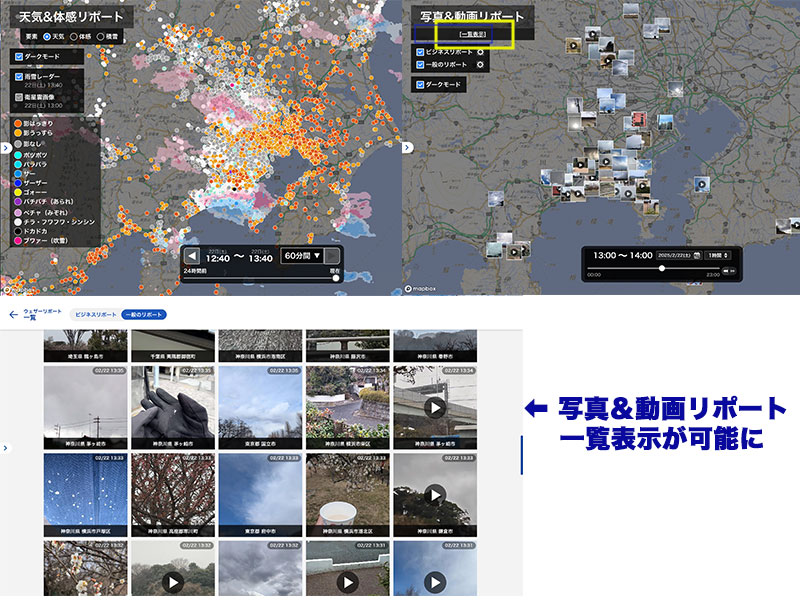Open the gloved hand photo thumbnail

coord(171,408)
